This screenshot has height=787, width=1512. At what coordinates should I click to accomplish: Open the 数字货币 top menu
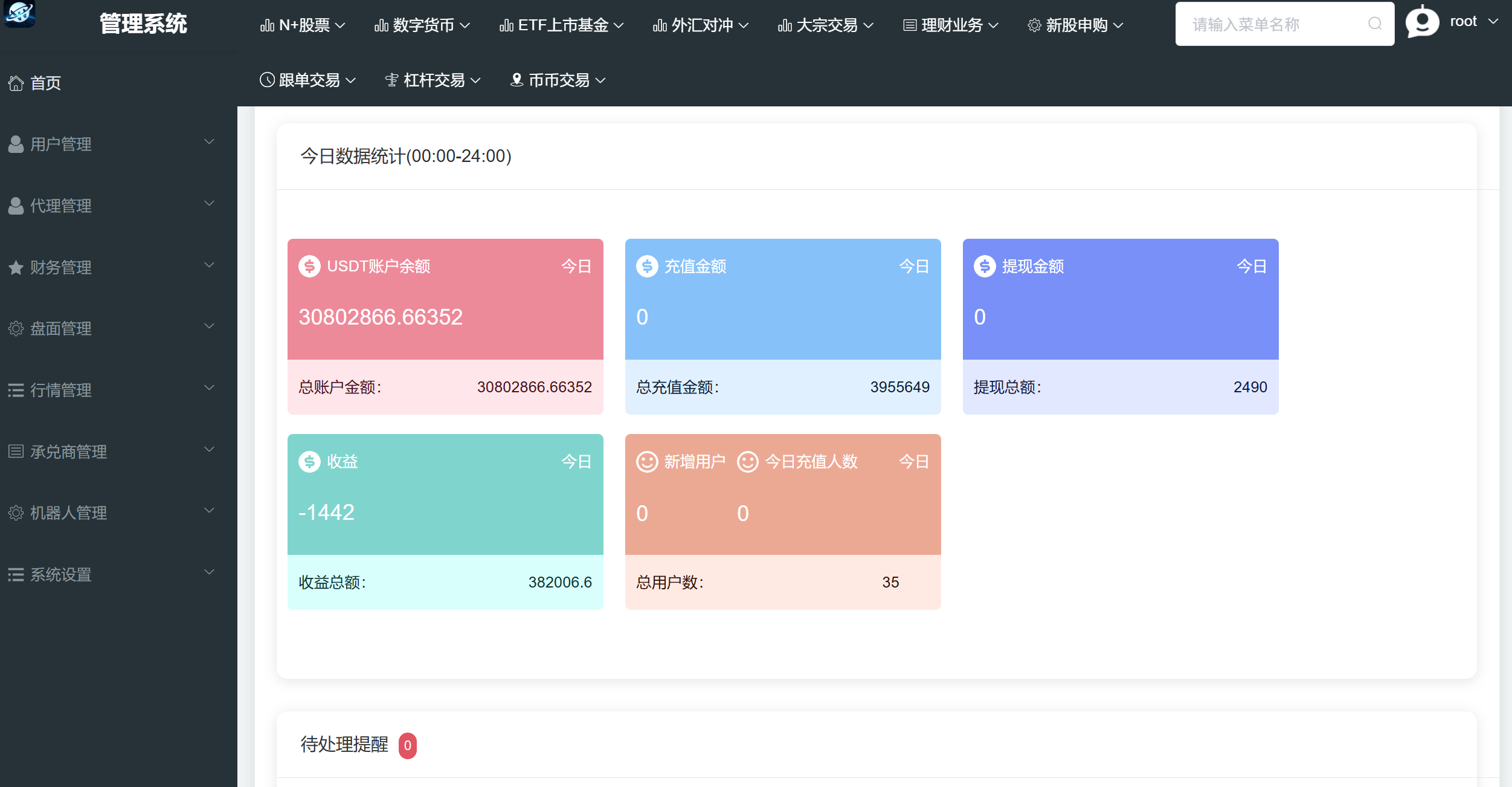[x=422, y=25]
